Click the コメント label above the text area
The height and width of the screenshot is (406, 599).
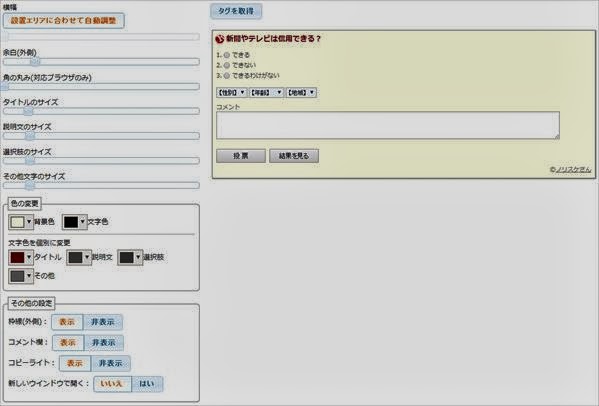click(228, 107)
